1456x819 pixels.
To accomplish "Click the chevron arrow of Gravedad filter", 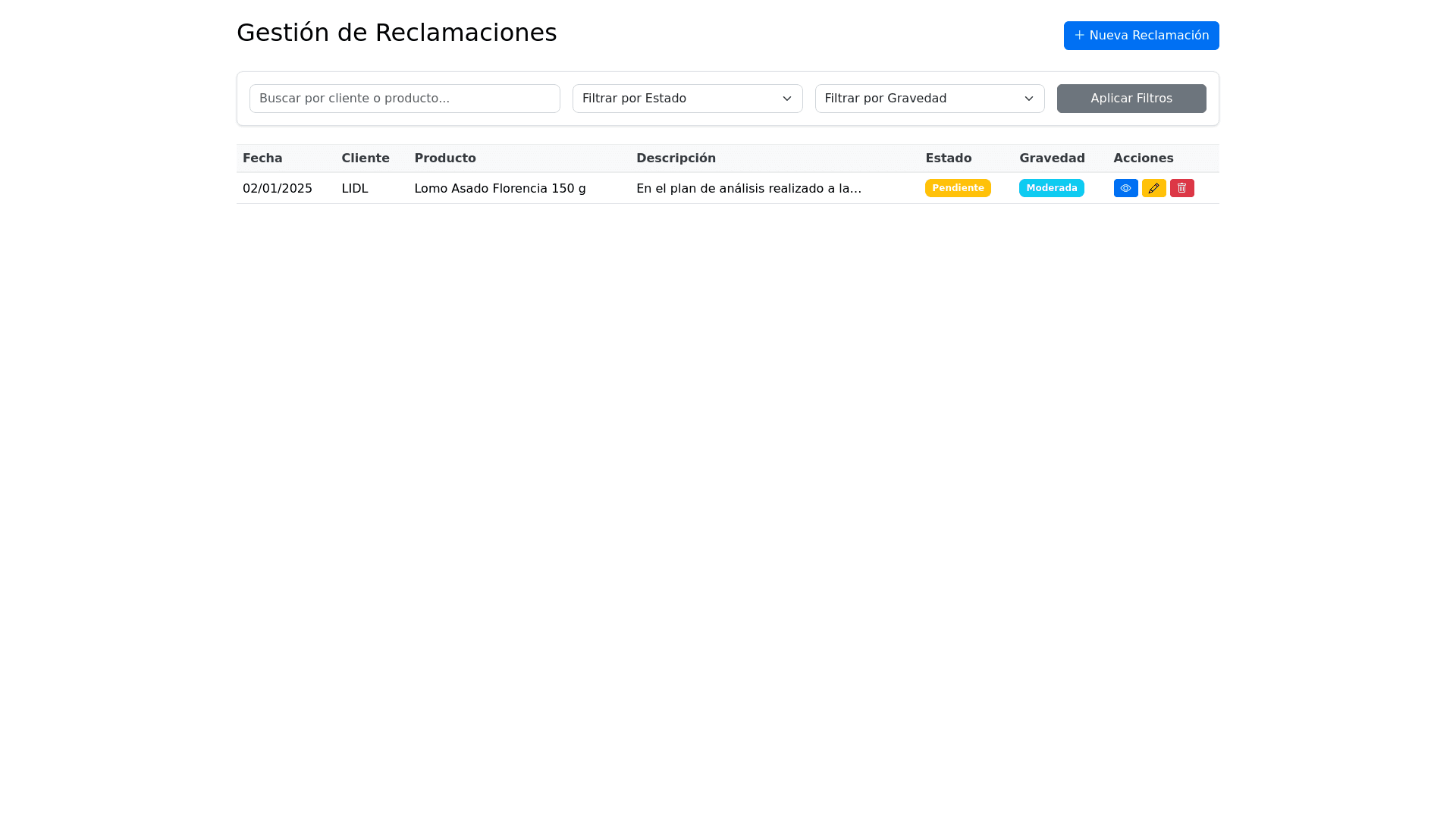I will 1029,99.
